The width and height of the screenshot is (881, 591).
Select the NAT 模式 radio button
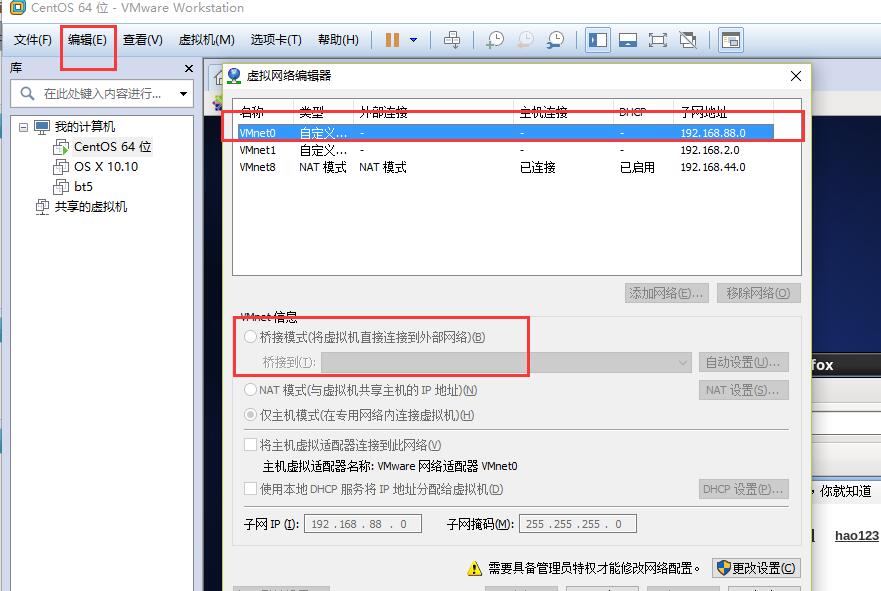tap(251, 390)
